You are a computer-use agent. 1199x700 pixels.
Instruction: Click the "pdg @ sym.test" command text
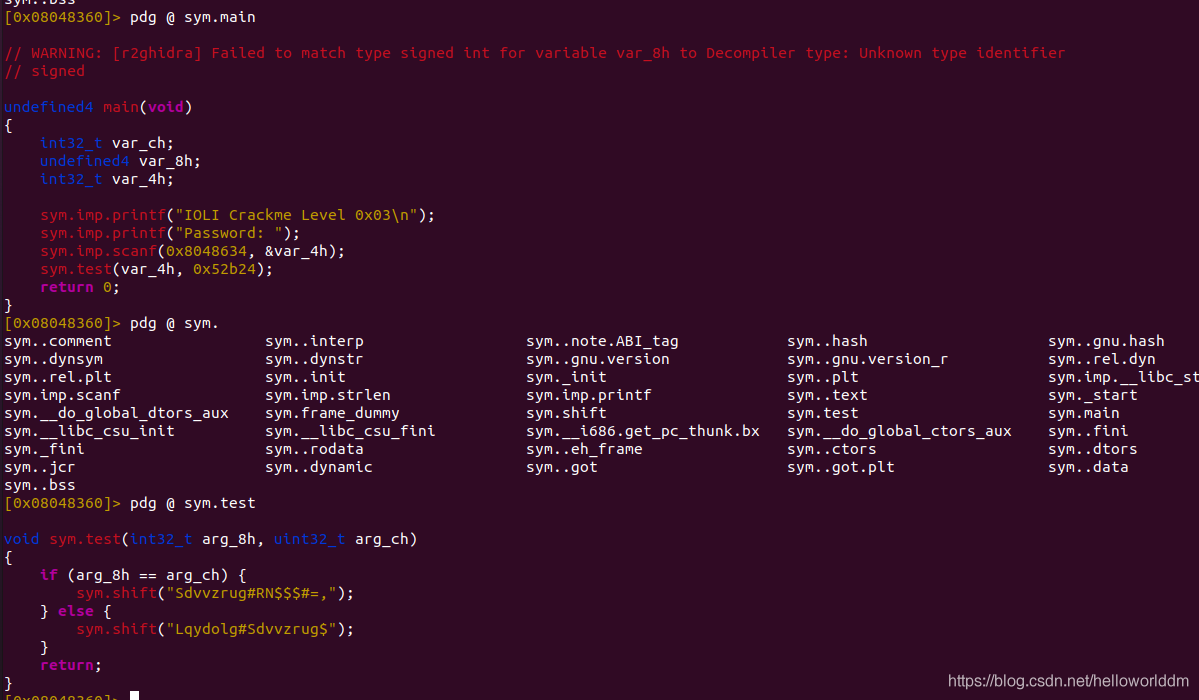point(193,503)
